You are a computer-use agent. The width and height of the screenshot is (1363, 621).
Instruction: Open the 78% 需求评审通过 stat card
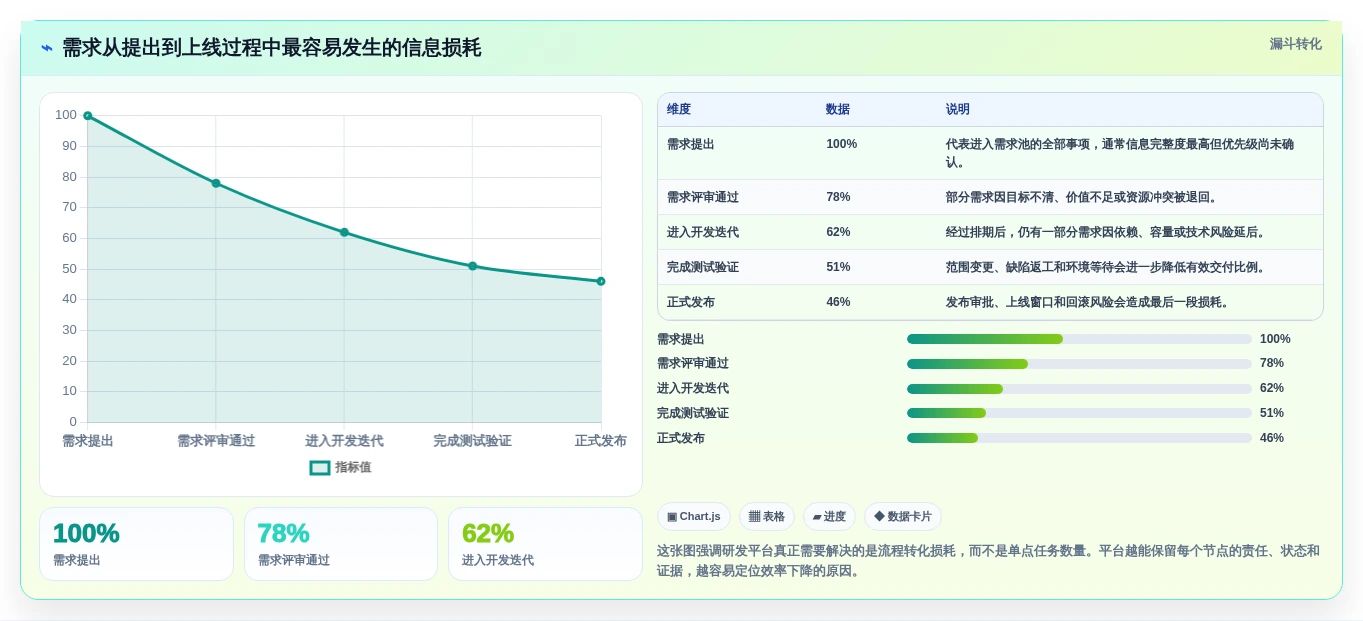point(341,544)
